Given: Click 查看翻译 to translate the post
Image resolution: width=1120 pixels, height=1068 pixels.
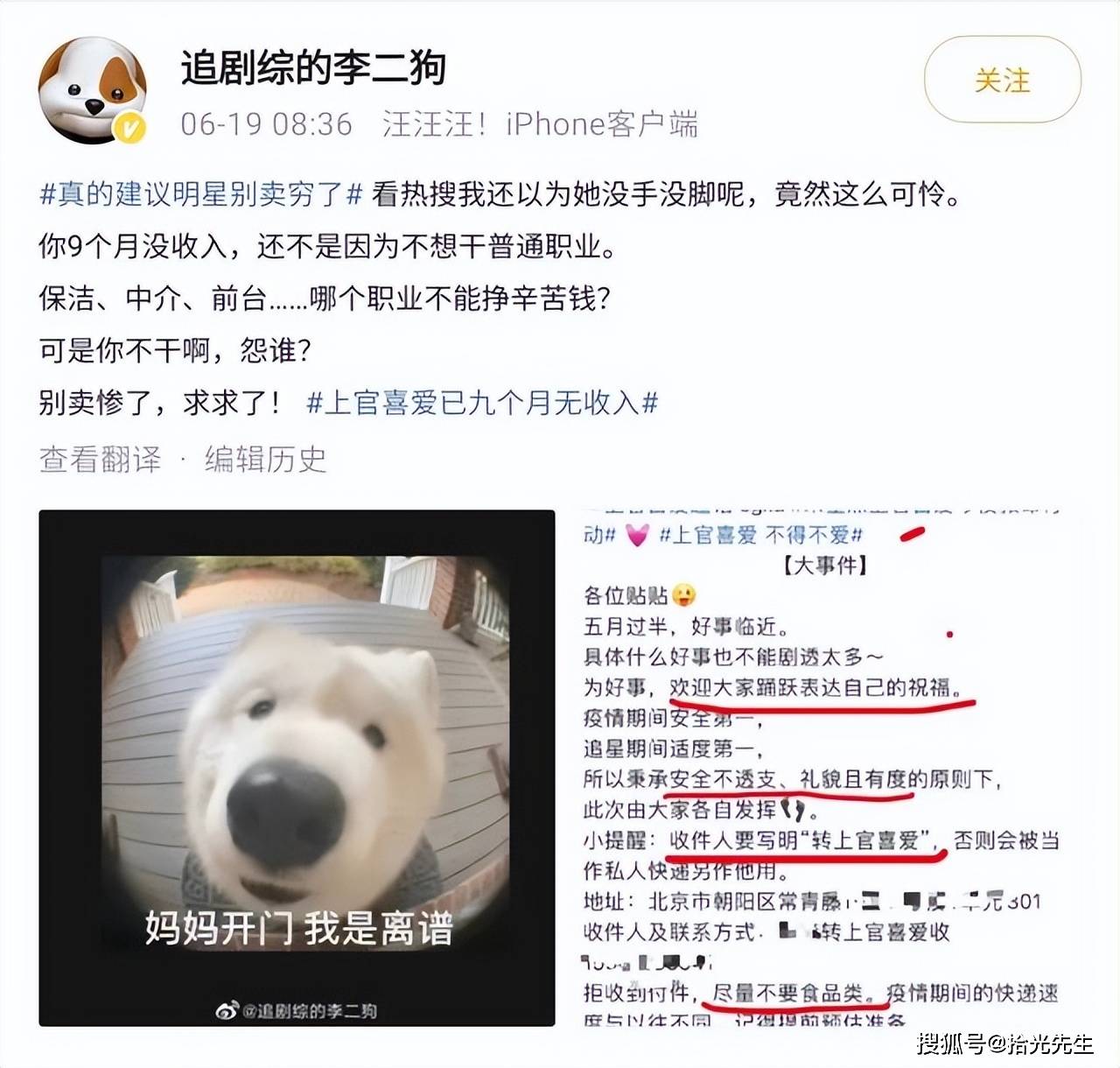Looking at the screenshot, I should point(101,459).
